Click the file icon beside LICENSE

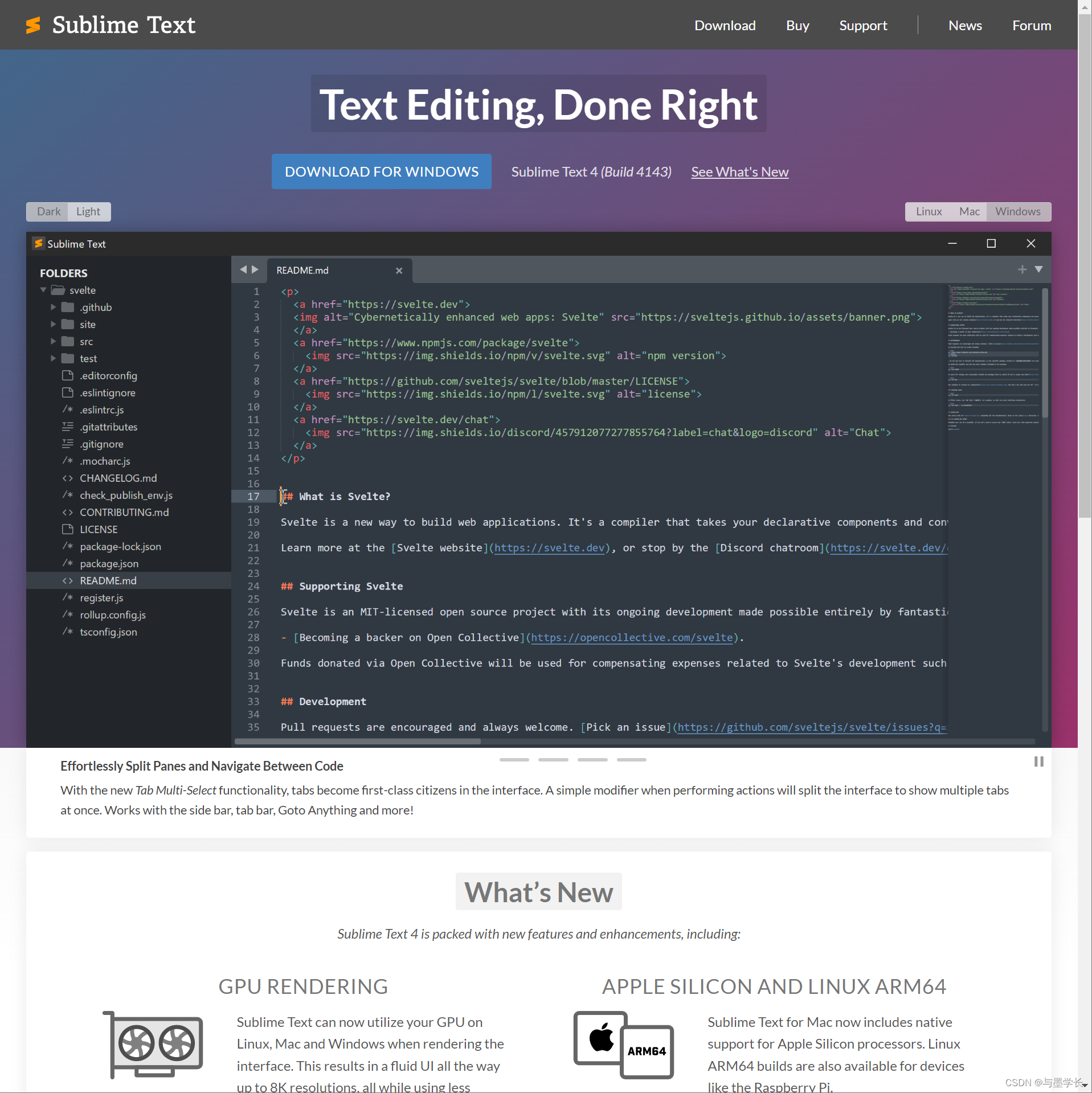pyautogui.click(x=68, y=529)
